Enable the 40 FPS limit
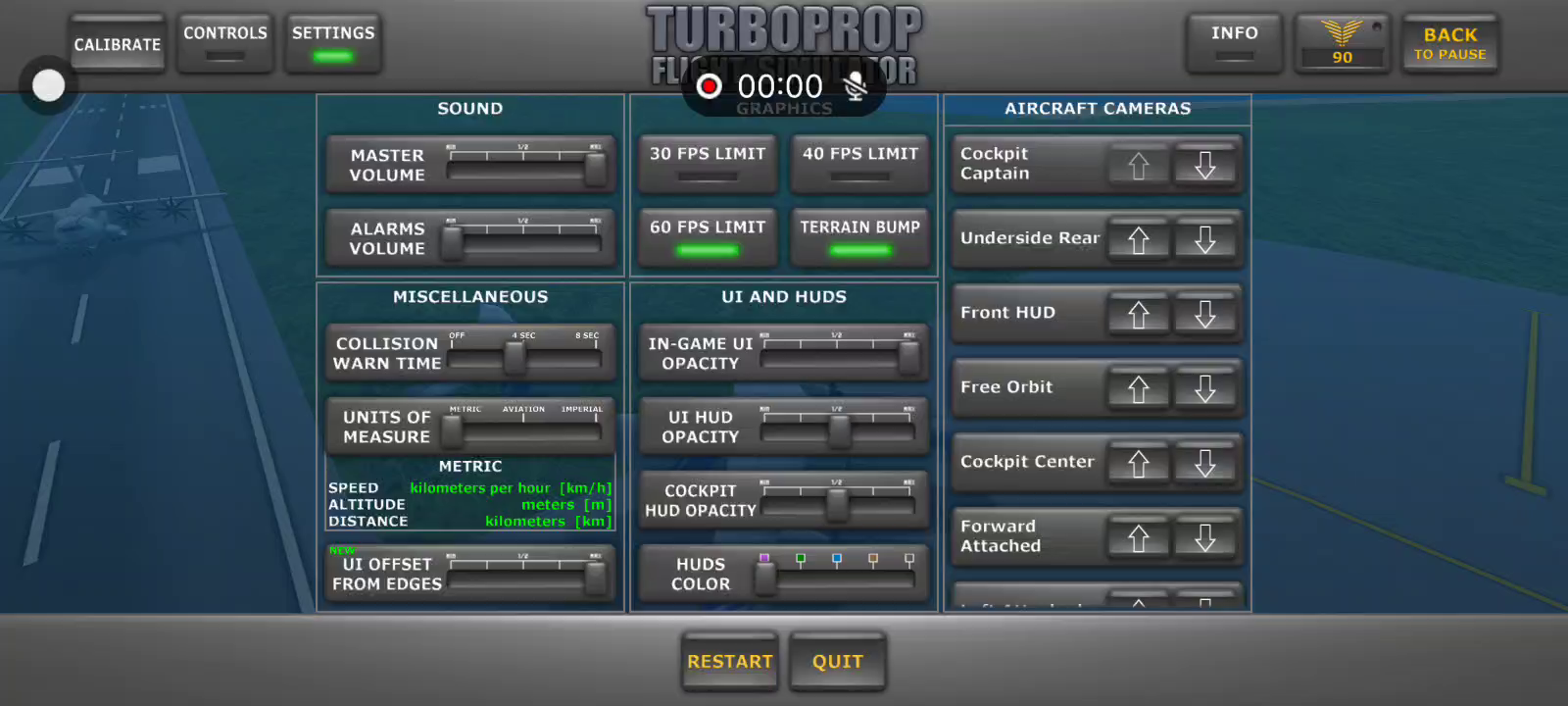Viewport: 1568px width, 706px height. 859,163
